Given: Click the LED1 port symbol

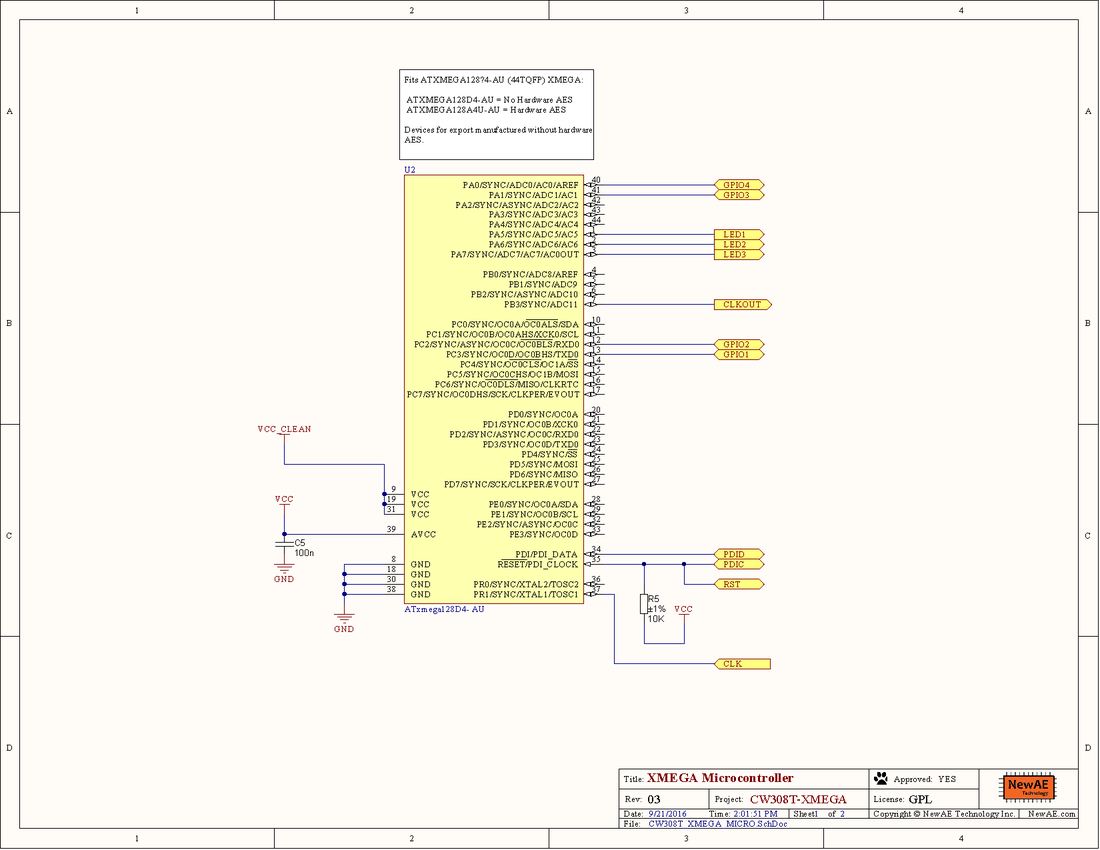Looking at the screenshot, I should click(736, 234).
